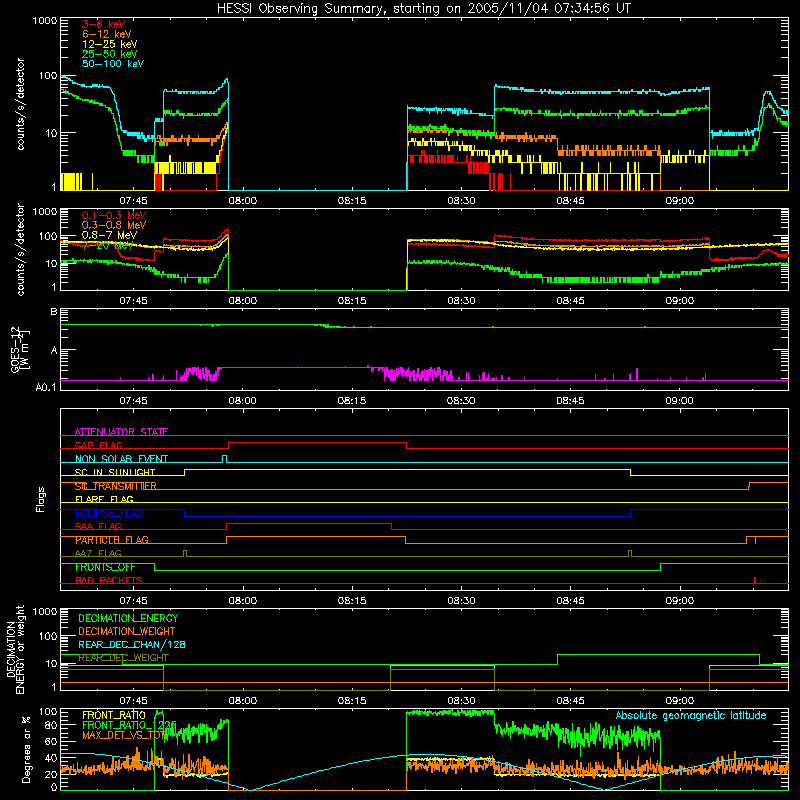Click 08:15 tick under the keV panel
The image size is (800, 800).
point(352,201)
